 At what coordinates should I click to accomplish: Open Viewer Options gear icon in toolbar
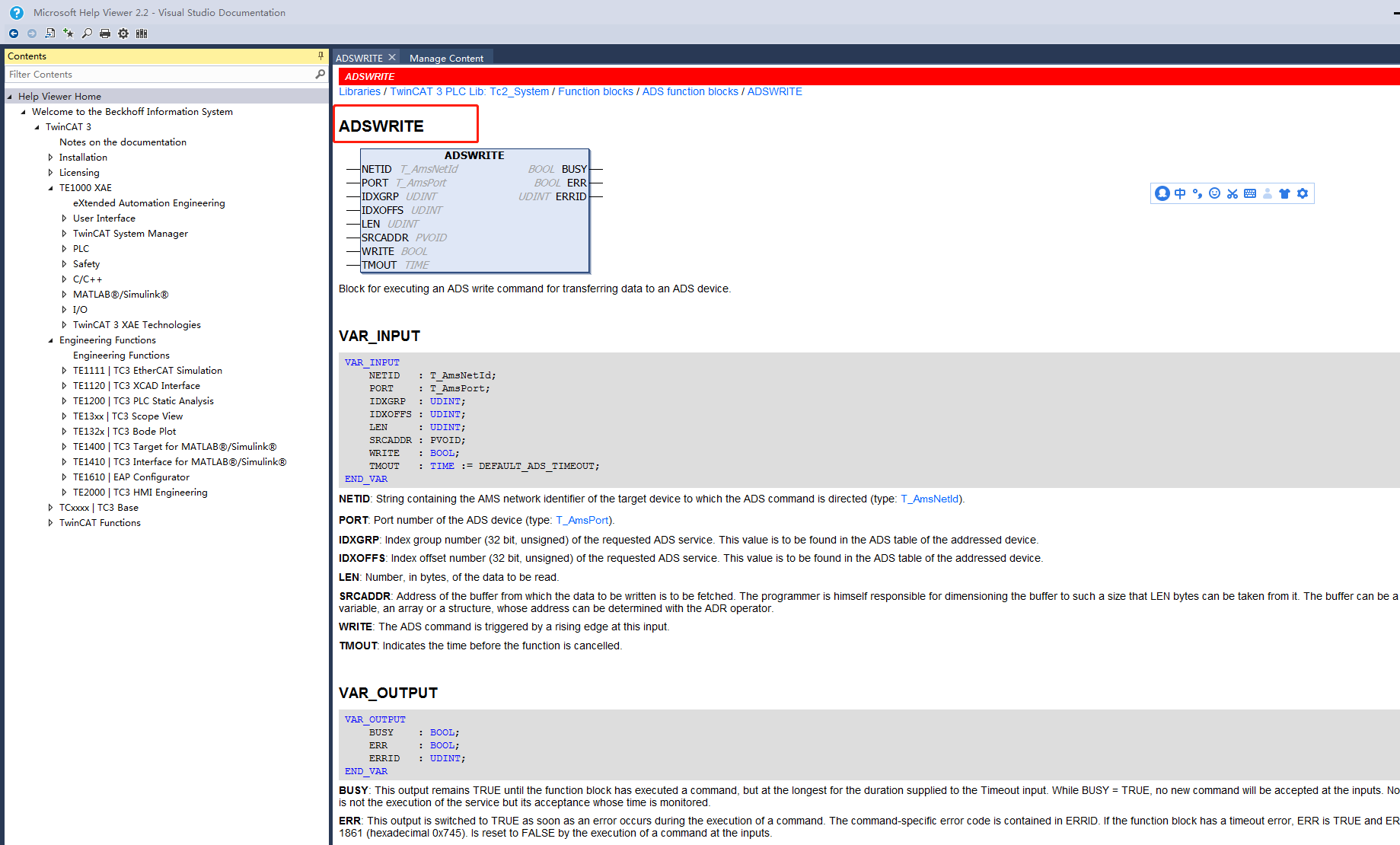point(123,33)
